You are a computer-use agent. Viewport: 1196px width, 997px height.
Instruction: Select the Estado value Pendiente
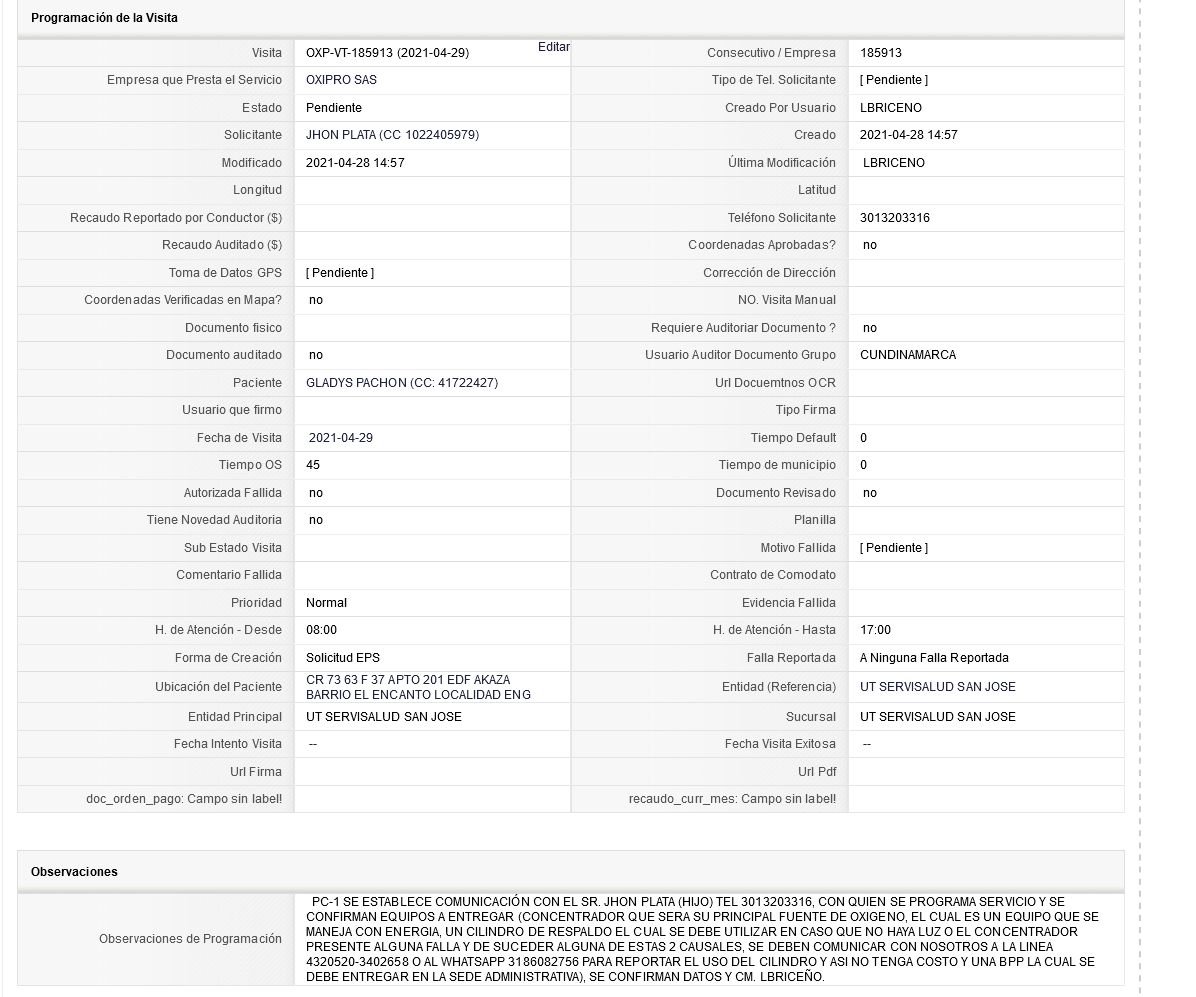click(x=333, y=108)
